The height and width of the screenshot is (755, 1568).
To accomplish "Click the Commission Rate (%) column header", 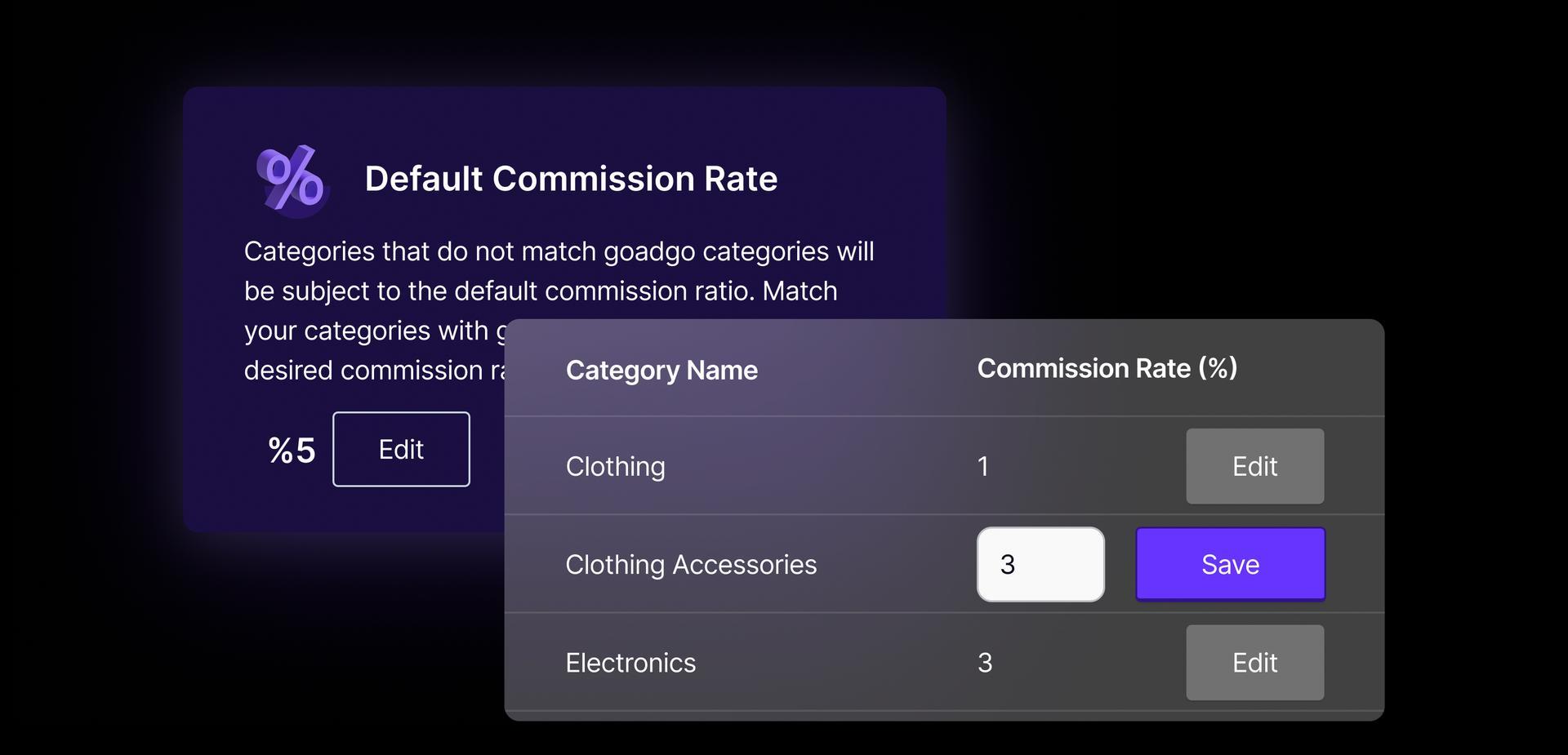I will [1107, 369].
